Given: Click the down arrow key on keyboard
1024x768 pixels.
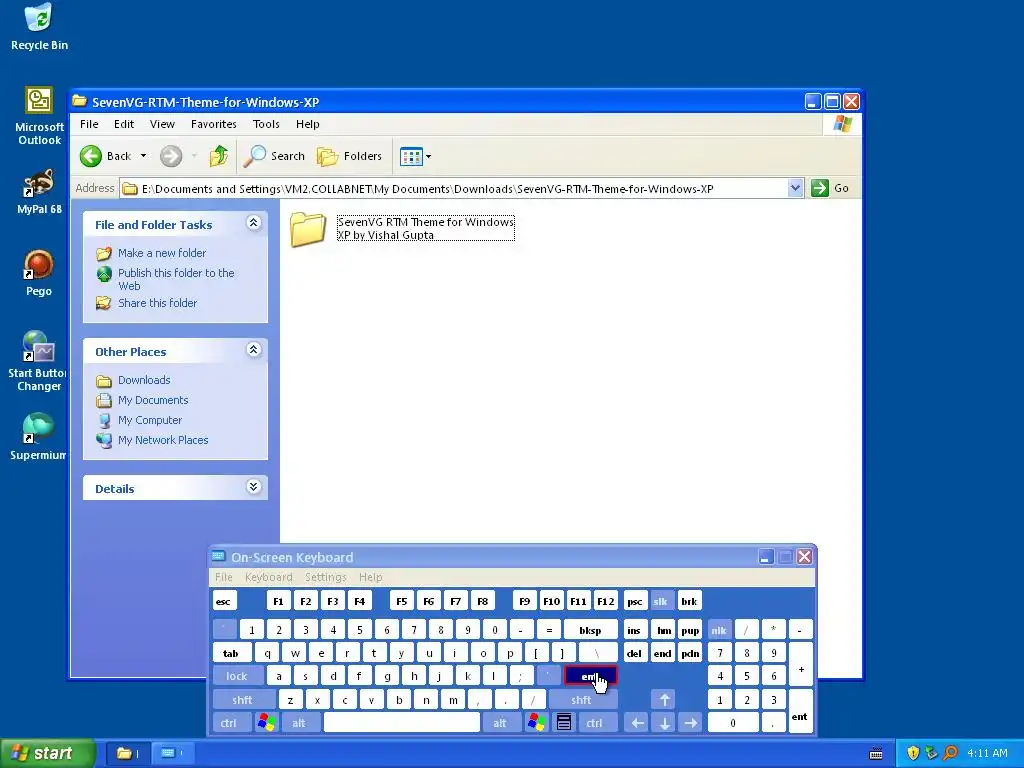Looking at the screenshot, I should 664,723.
